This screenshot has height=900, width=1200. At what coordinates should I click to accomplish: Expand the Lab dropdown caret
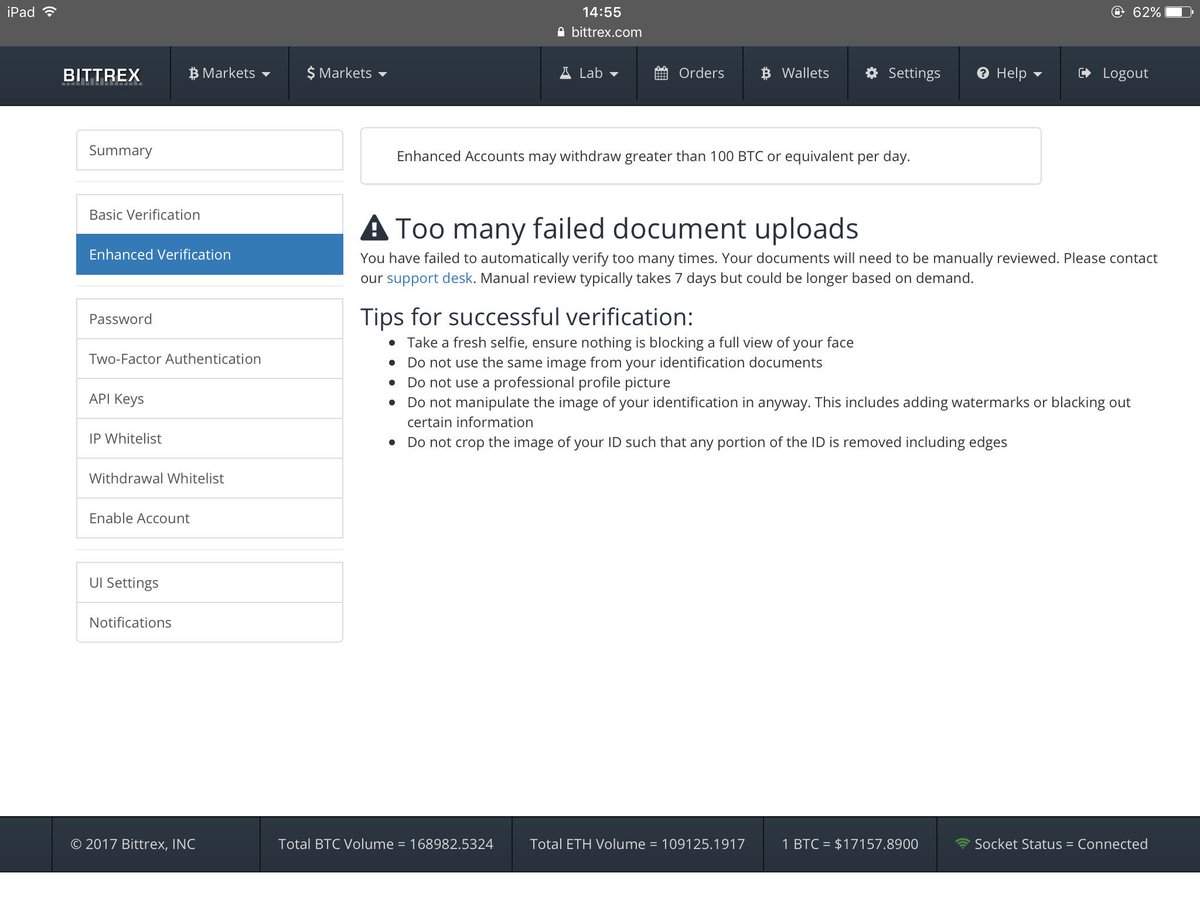tap(614, 74)
